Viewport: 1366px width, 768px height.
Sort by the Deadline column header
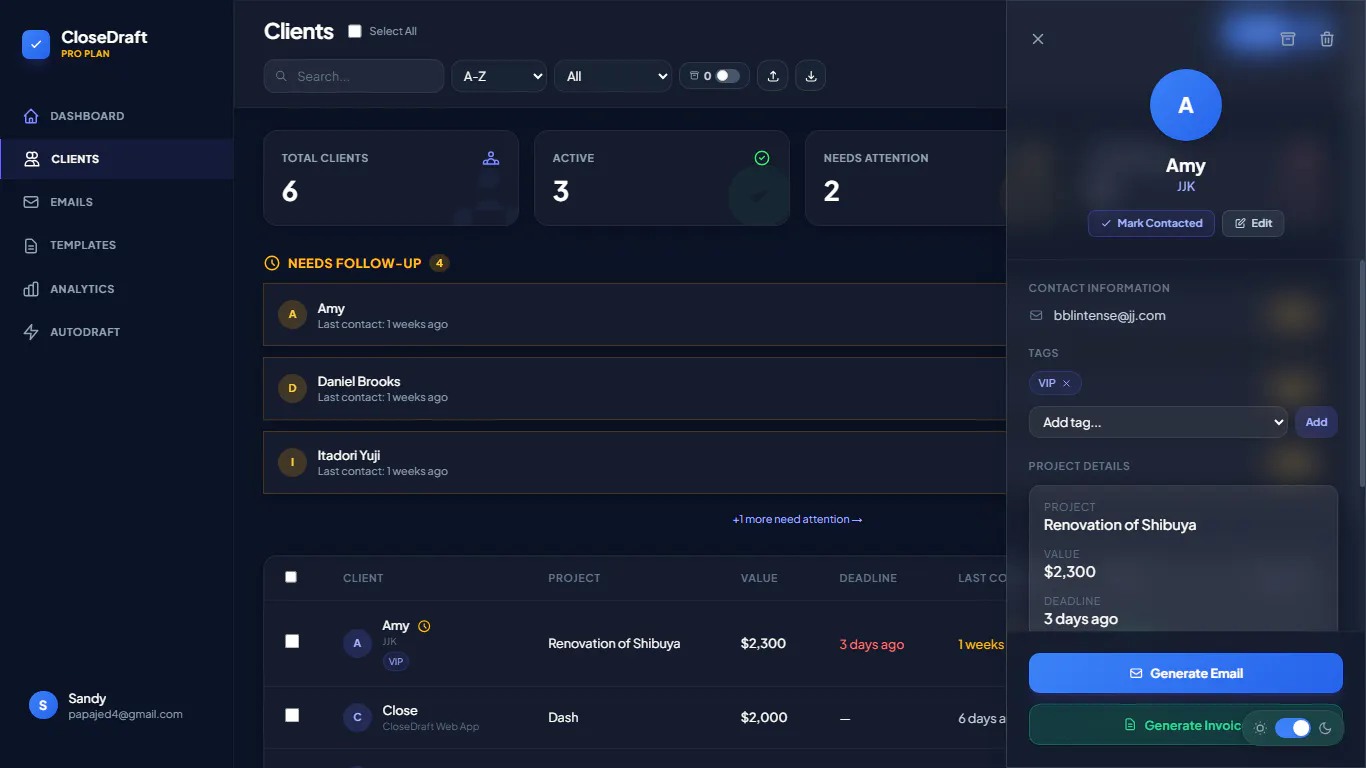pos(868,578)
